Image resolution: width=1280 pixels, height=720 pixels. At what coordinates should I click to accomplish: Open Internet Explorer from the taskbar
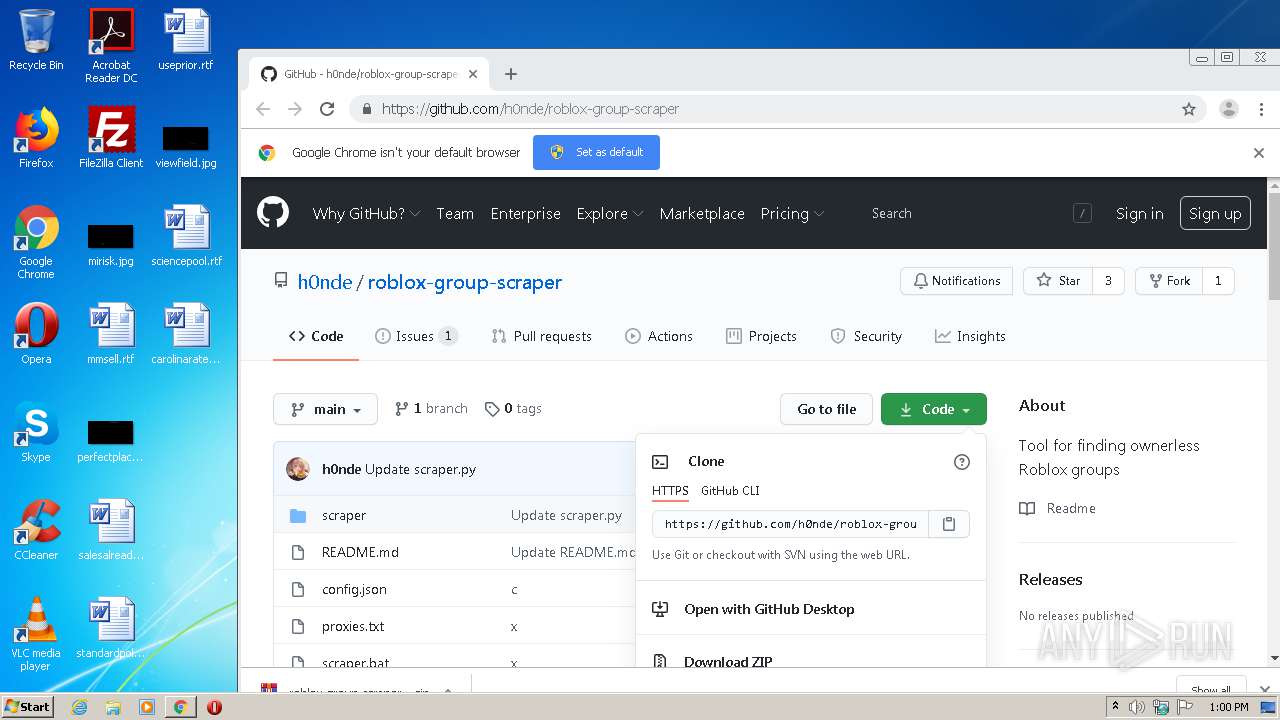tap(79, 707)
